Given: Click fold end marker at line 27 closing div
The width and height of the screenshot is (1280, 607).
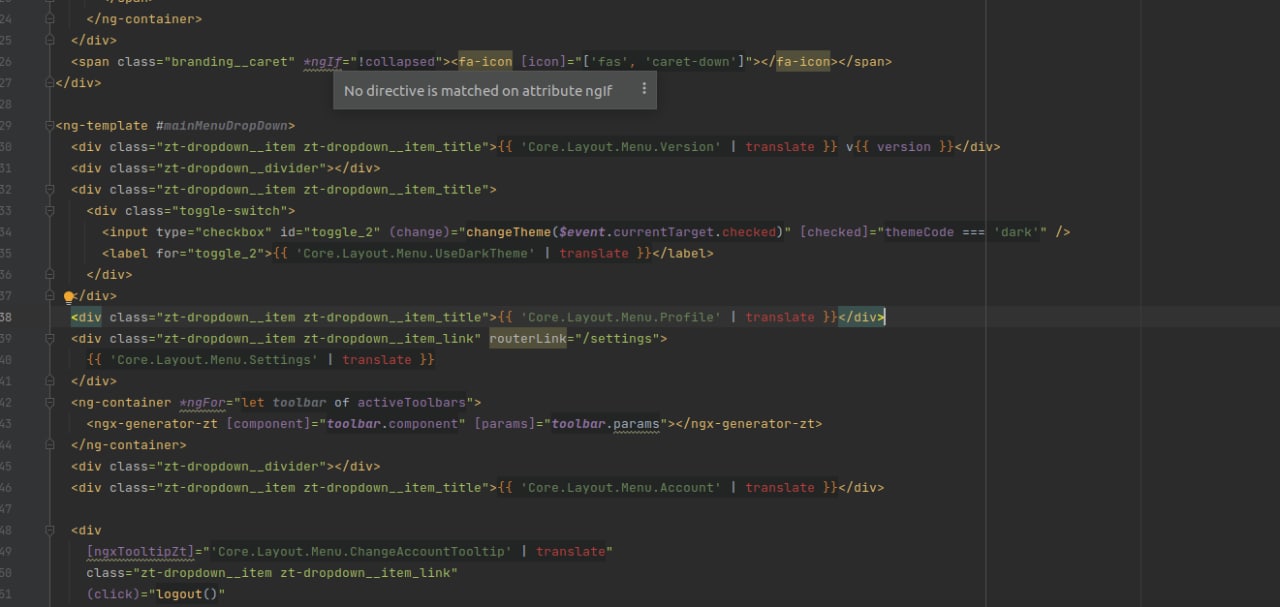Looking at the screenshot, I should pos(49,83).
